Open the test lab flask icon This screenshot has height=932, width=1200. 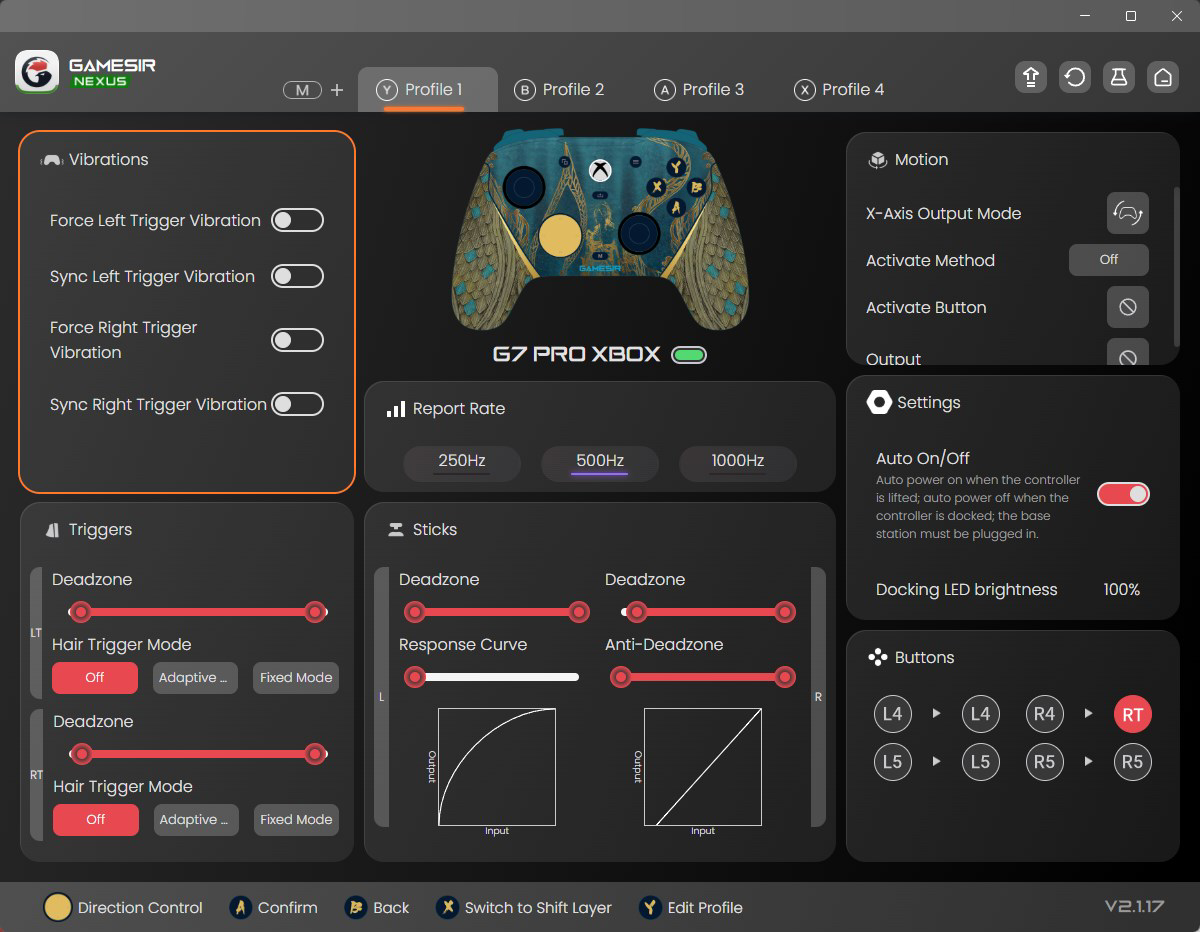[1119, 77]
